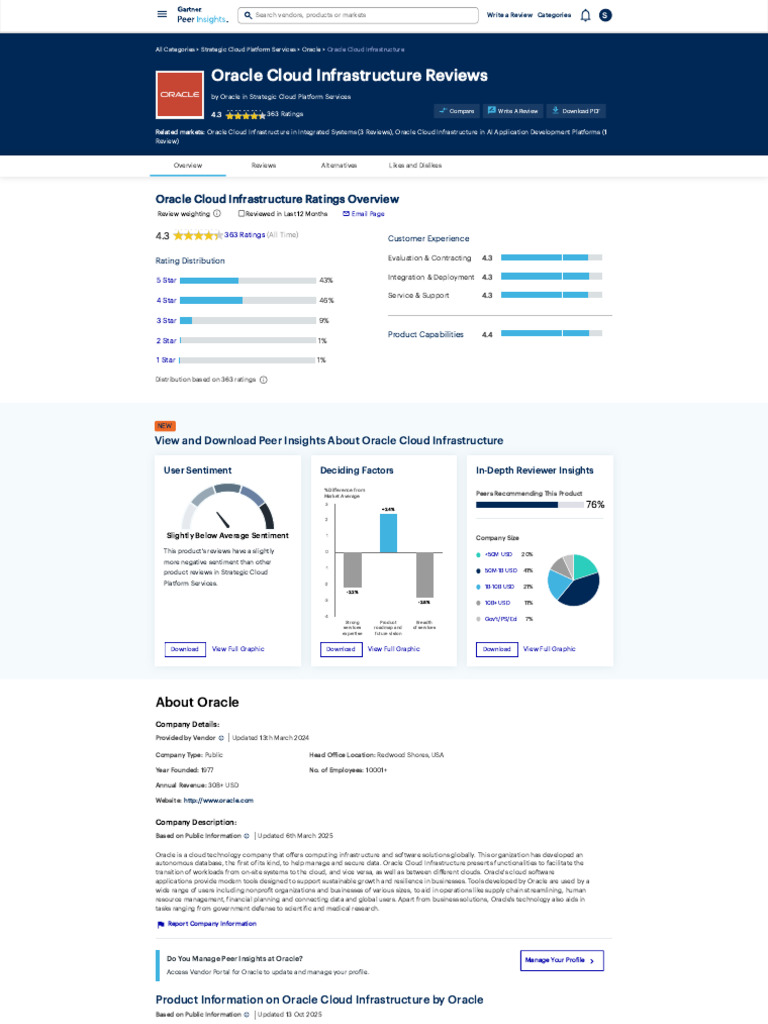This screenshot has height=1024, width=768.
Task: Click the Email Page link
Action: tap(368, 214)
